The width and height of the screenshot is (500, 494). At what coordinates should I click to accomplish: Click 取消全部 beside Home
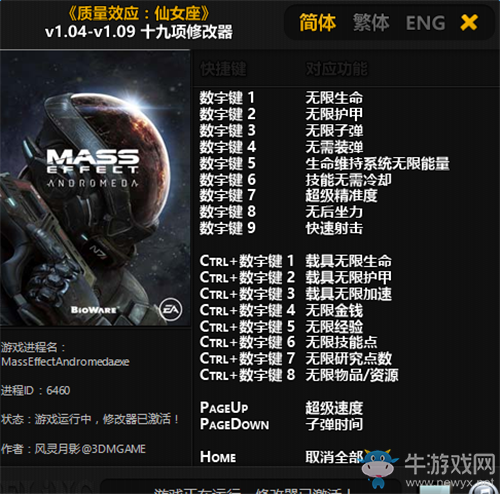(334, 457)
